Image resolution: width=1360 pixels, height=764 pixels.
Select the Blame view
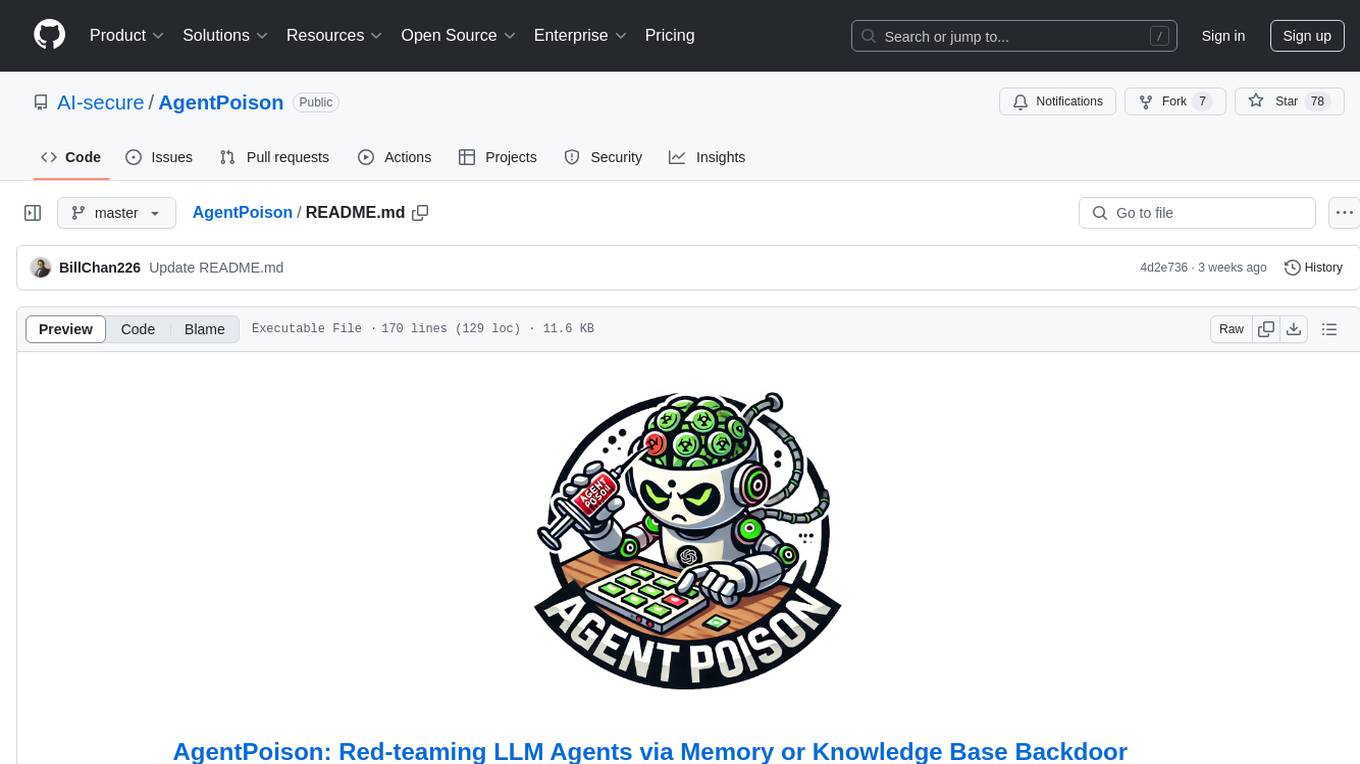tap(204, 329)
